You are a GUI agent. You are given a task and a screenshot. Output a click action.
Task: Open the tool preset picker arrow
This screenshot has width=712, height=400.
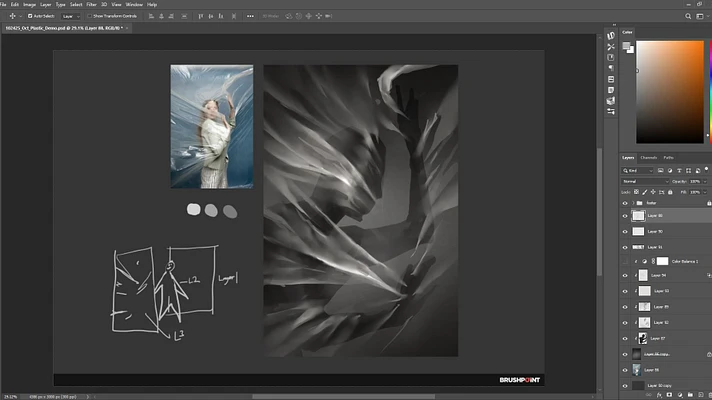(x=20, y=16)
